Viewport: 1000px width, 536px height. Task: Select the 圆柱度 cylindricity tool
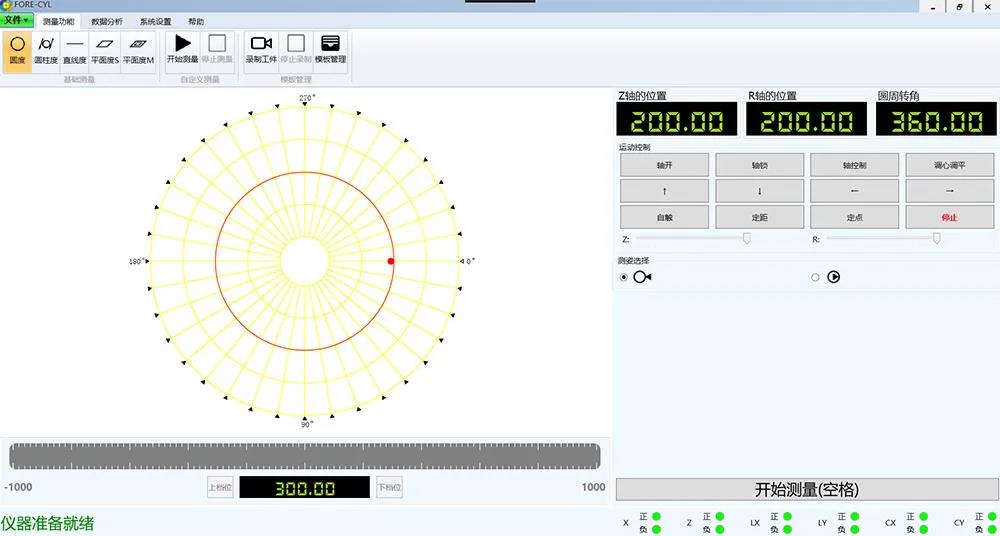(46, 50)
